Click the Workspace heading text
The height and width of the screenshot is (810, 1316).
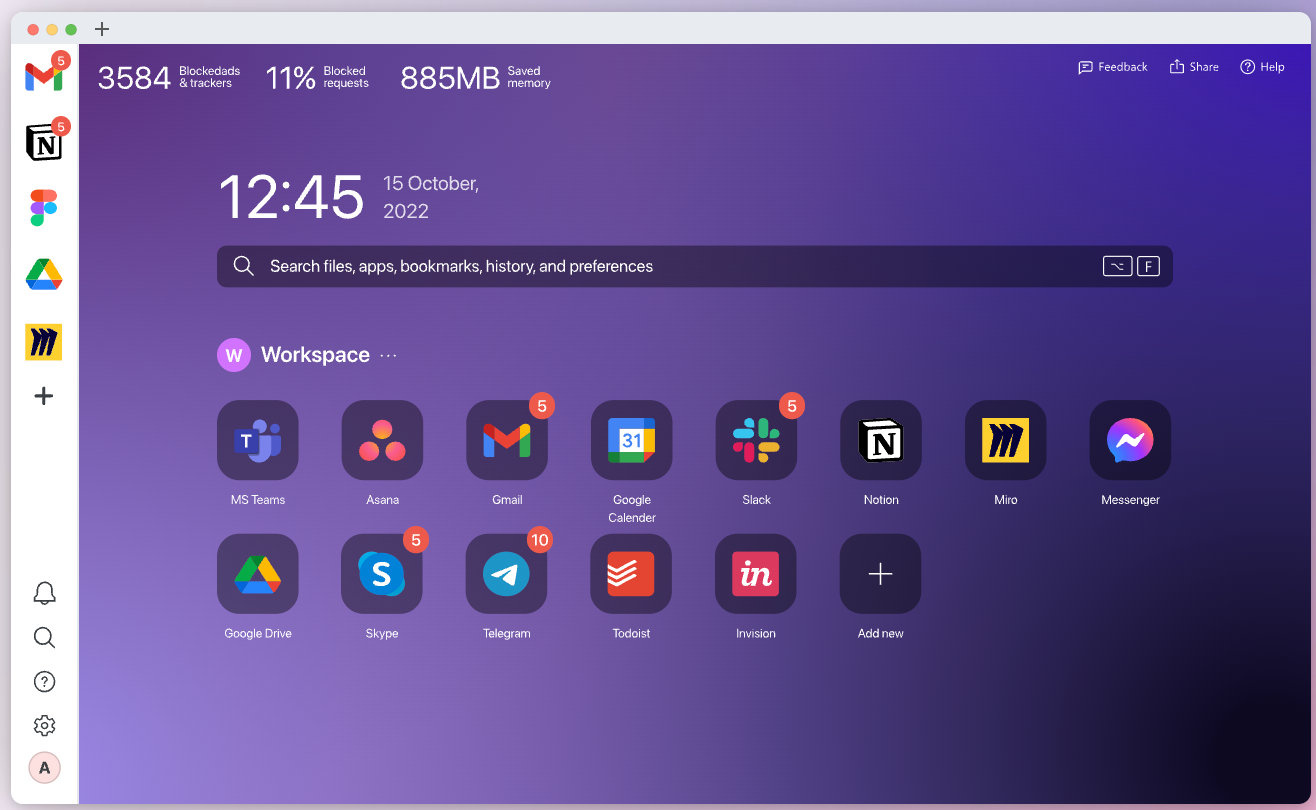[315, 355]
